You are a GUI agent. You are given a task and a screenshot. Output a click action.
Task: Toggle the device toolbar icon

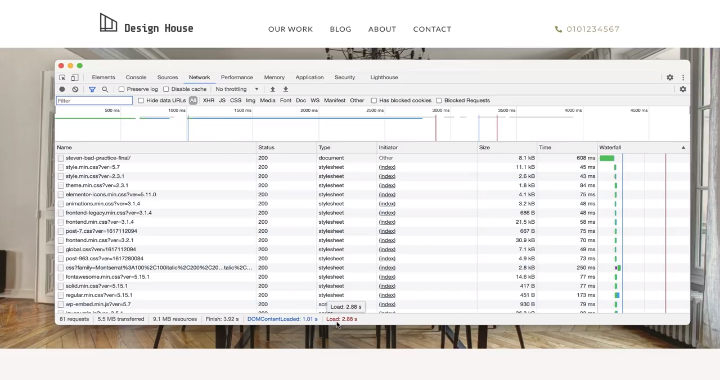pos(74,78)
